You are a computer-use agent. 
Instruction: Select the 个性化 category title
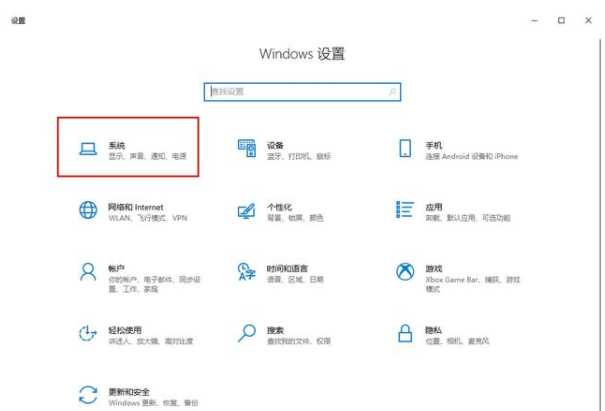pyautogui.click(x=279, y=207)
